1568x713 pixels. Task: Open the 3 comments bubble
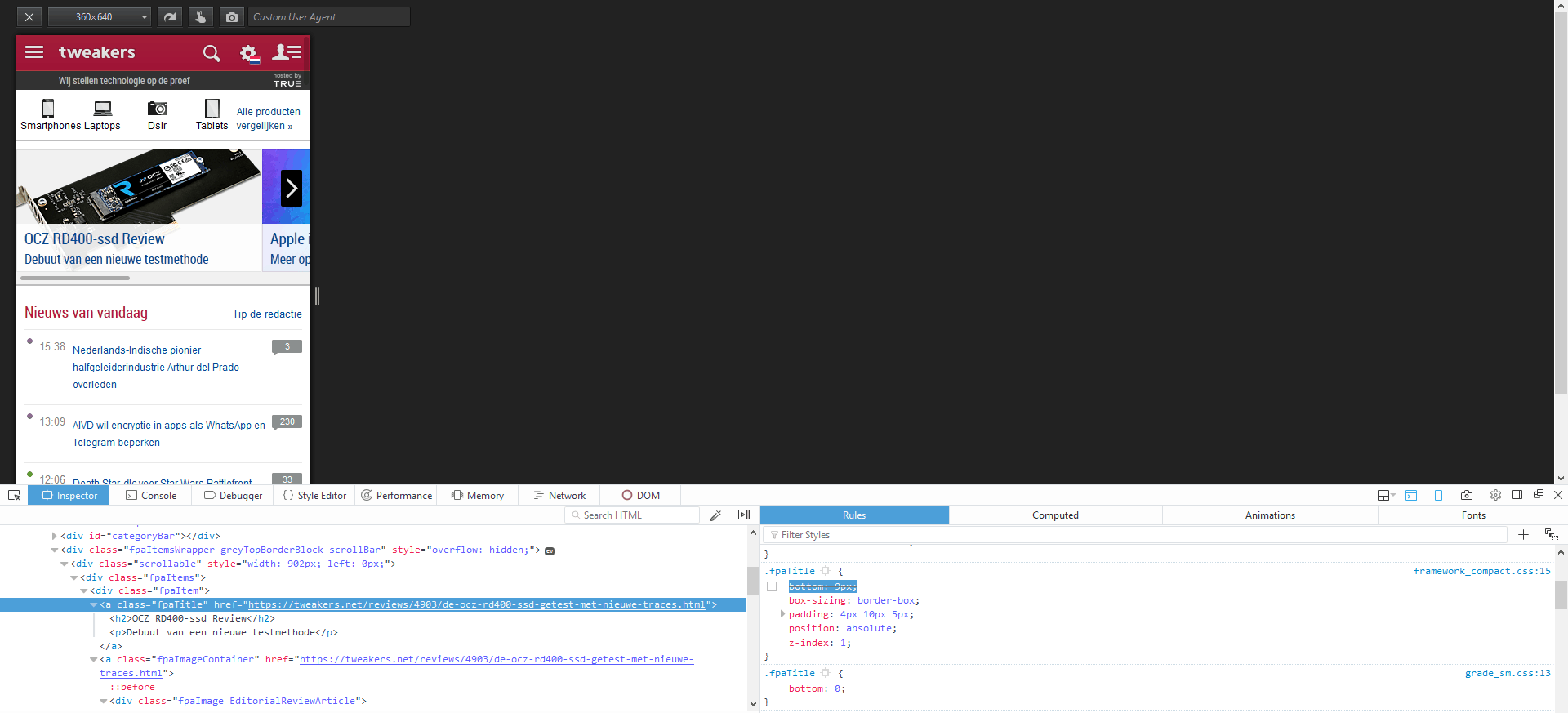click(287, 347)
